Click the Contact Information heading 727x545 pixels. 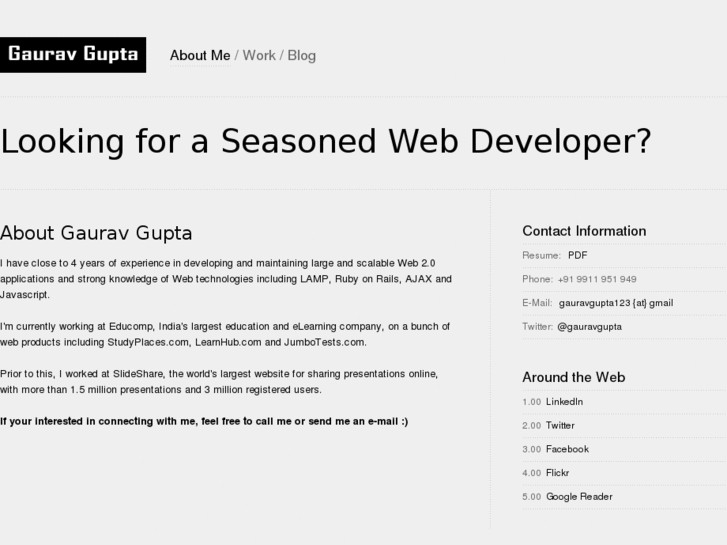(x=584, y=231)
